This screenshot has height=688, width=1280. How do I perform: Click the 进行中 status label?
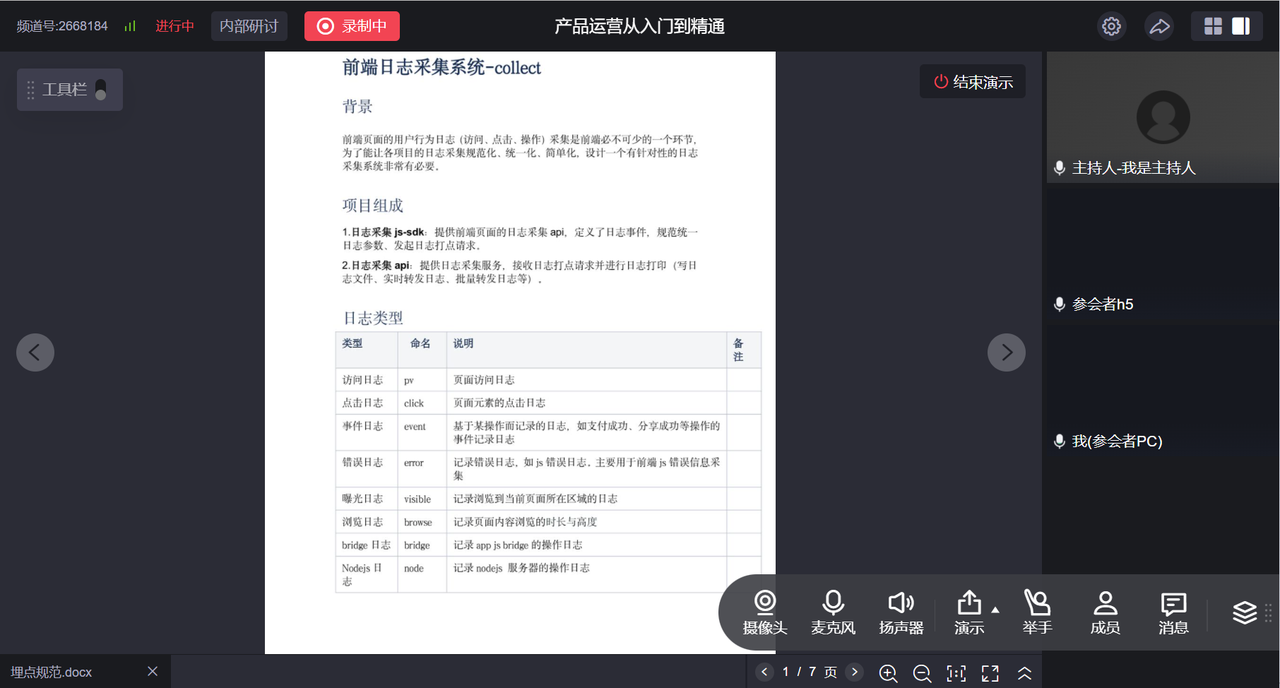click(175, 26)
